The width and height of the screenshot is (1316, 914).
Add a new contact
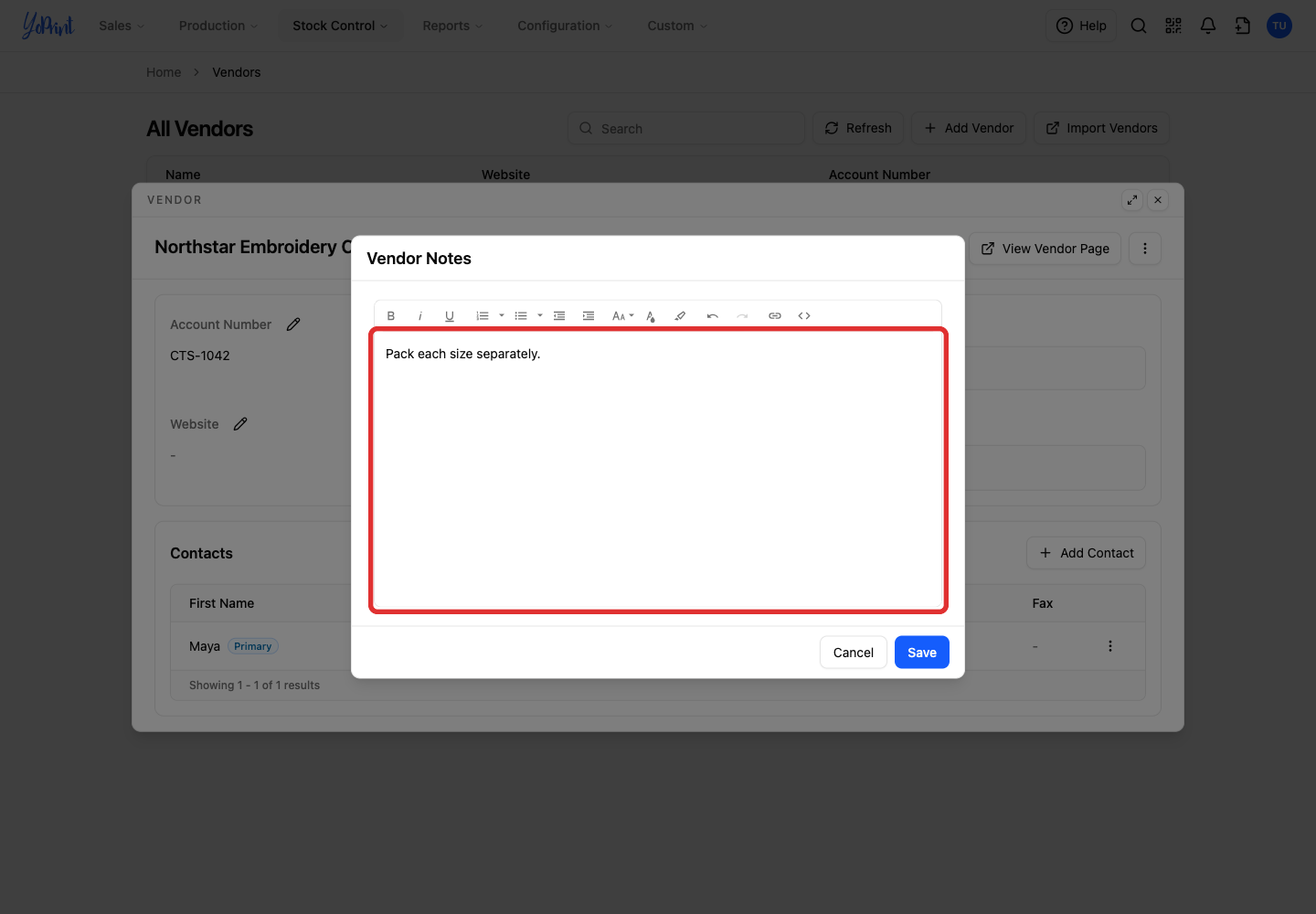[x=1086, y=553]
